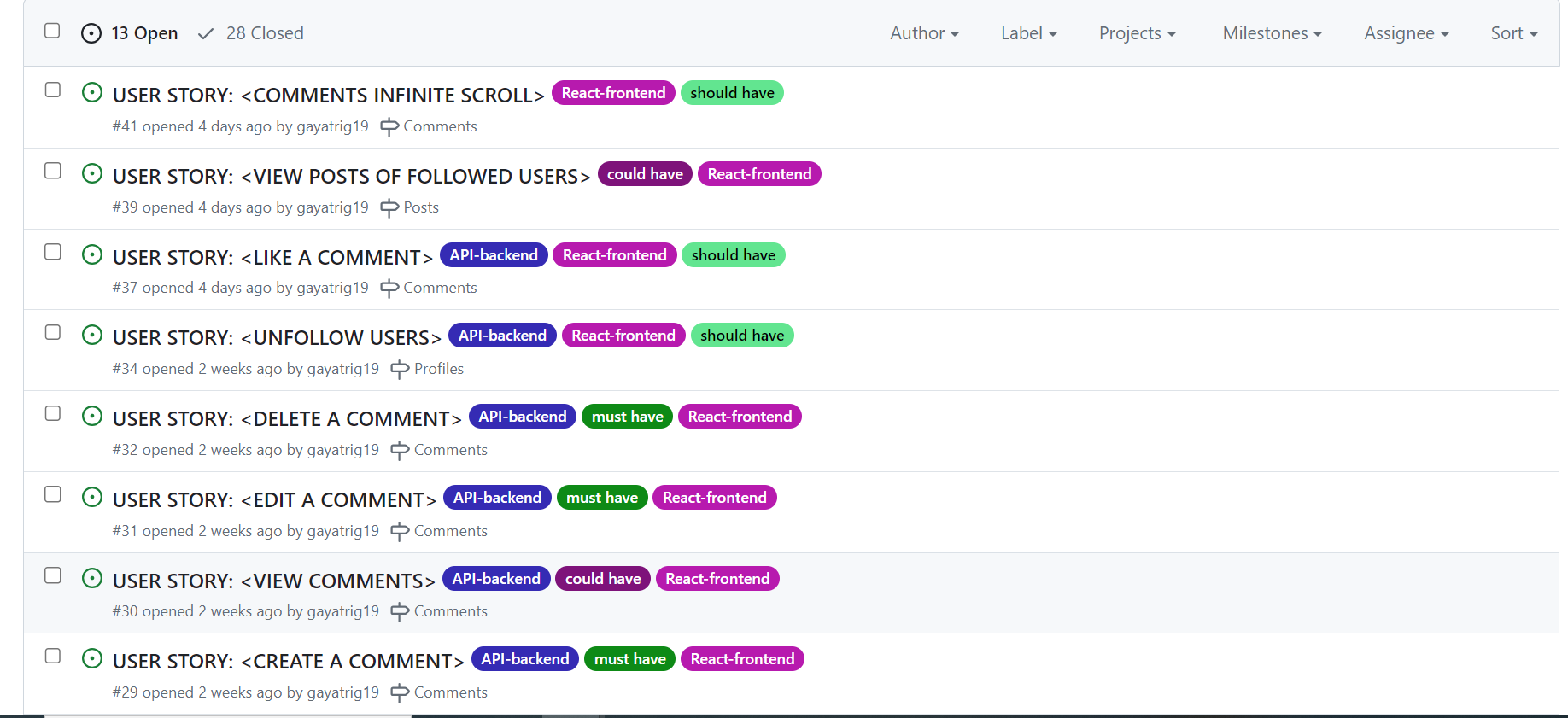1568x718 pixels.
Task: Click the open status icon for CREATE A COMMENT
Action: [92, 658]
